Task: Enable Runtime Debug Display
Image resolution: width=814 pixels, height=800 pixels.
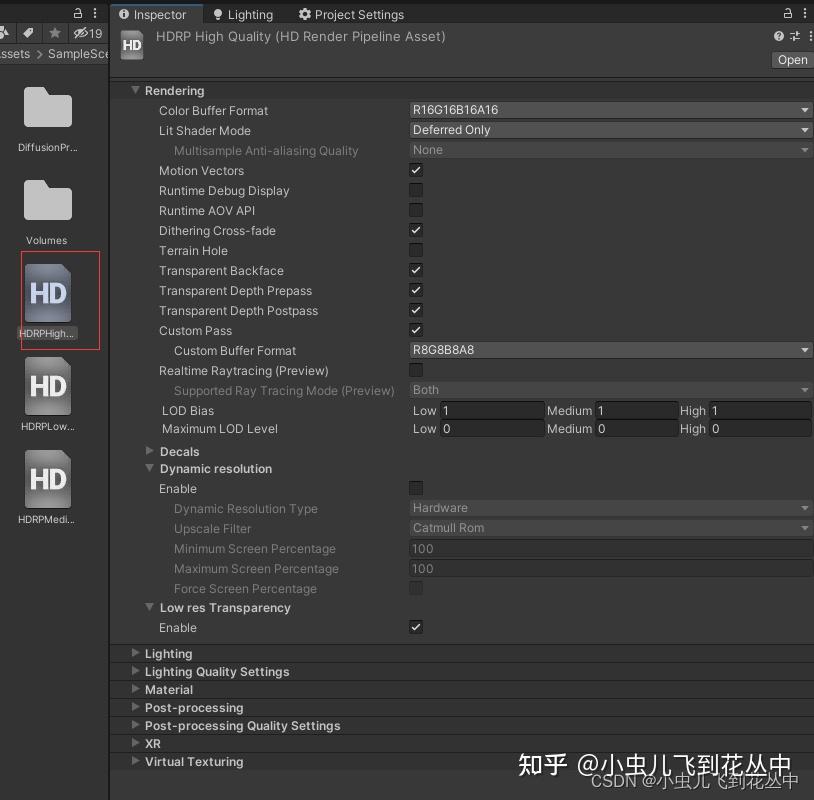Action: [x=416, y=190]
